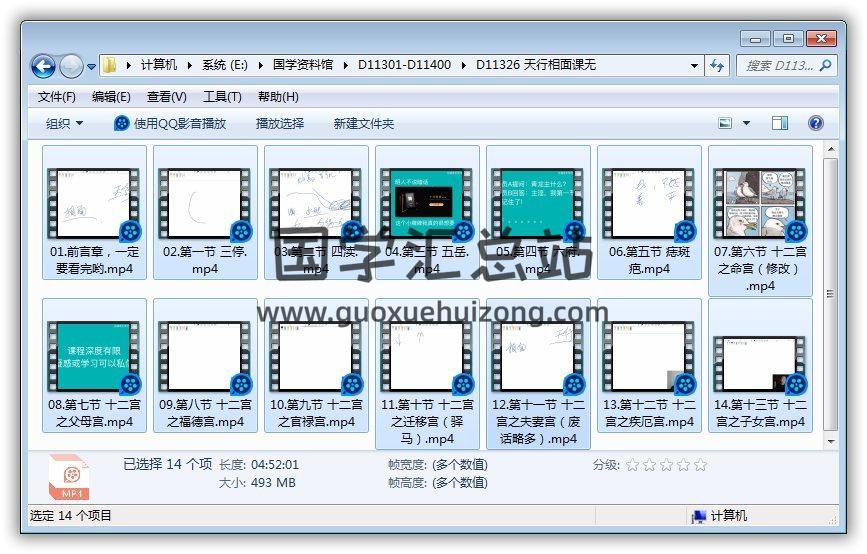The height and width of the screenshot is (554, 867).
Task: Click the Back navigation arrow
Action: (43, 67)
